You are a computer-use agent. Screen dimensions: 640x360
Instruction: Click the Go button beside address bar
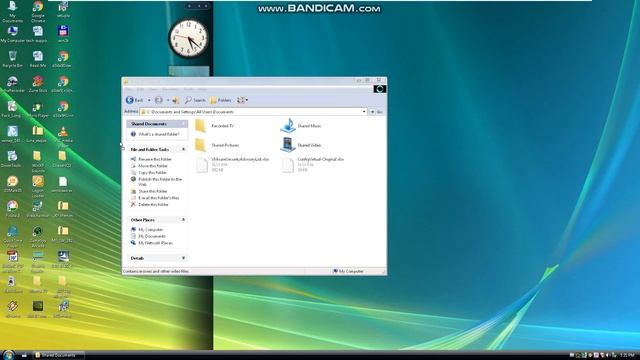376,111
